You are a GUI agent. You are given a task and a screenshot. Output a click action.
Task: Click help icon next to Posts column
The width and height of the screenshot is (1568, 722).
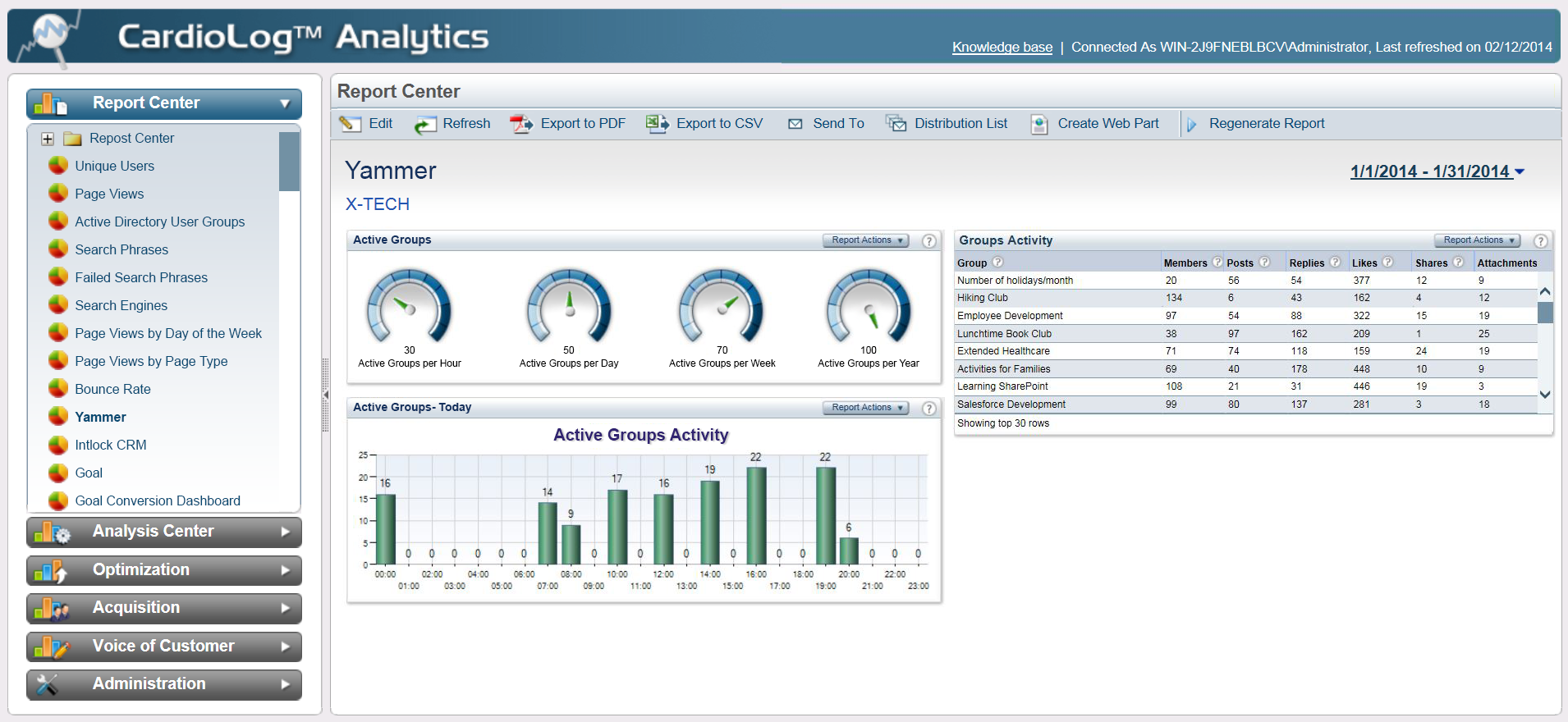1264,263
